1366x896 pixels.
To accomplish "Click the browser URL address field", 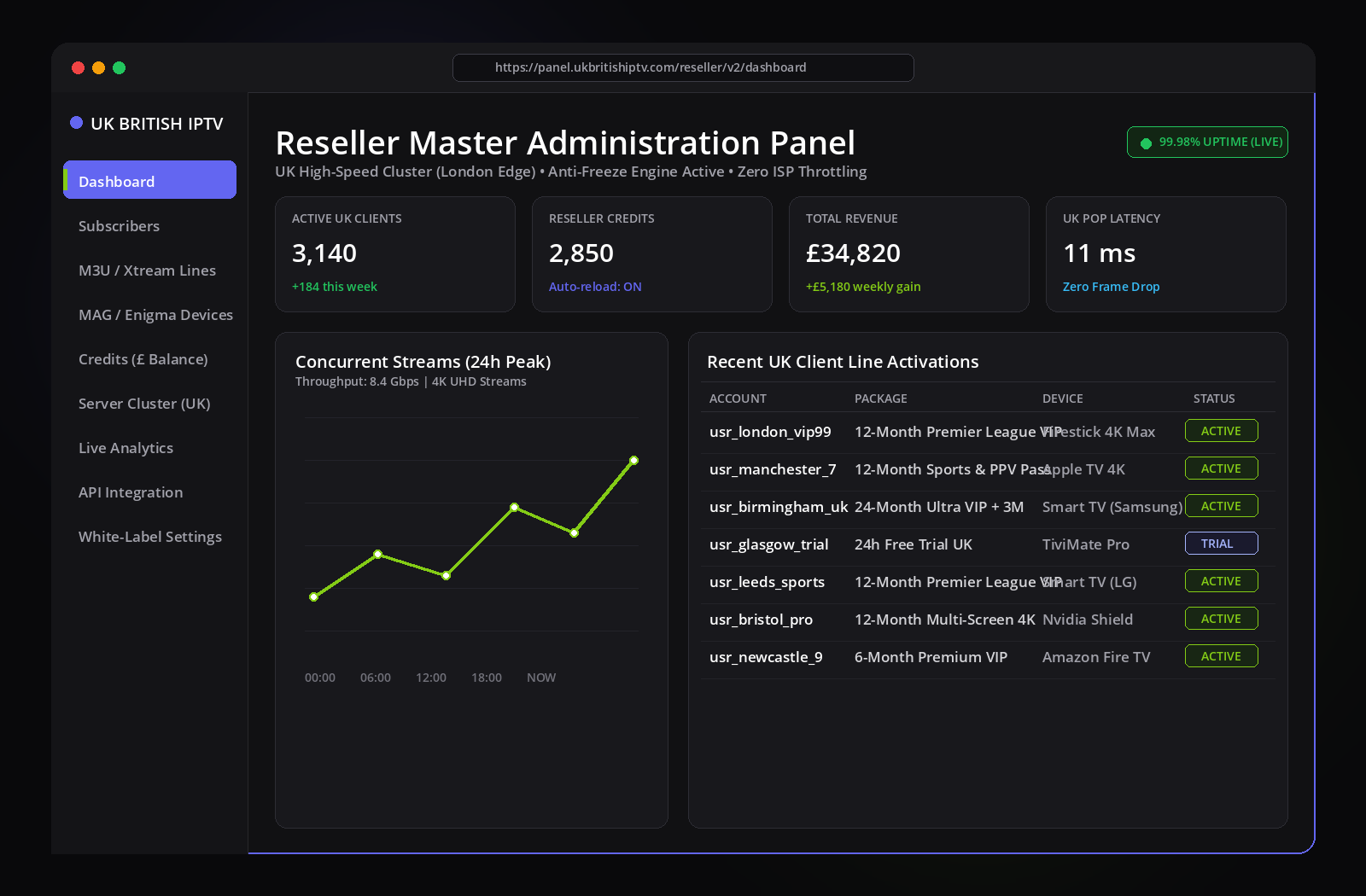I will [x=683, y=67].
